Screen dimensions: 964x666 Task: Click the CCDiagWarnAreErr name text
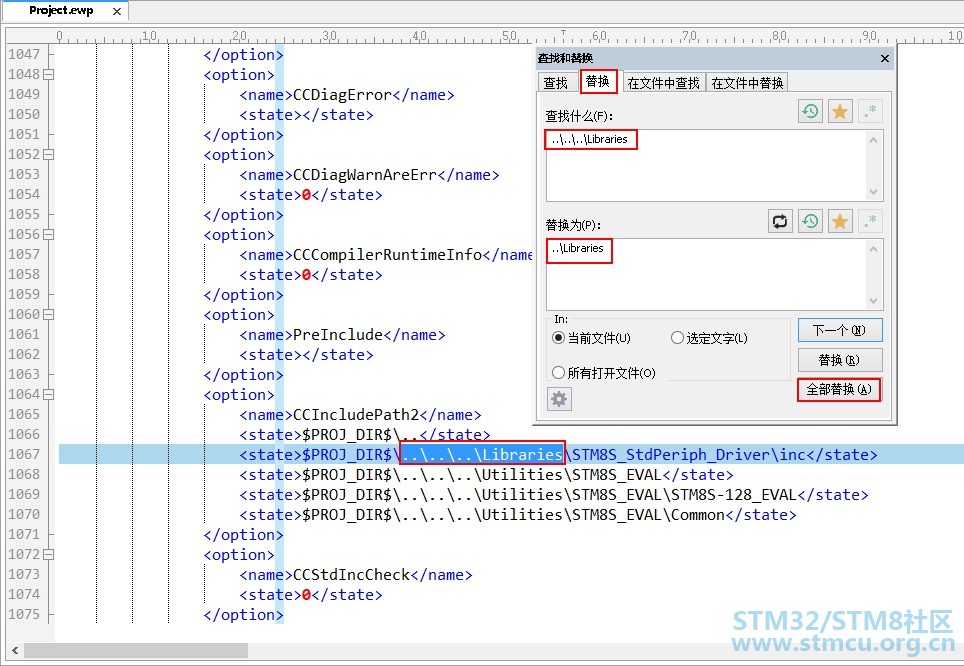point(365,175)
